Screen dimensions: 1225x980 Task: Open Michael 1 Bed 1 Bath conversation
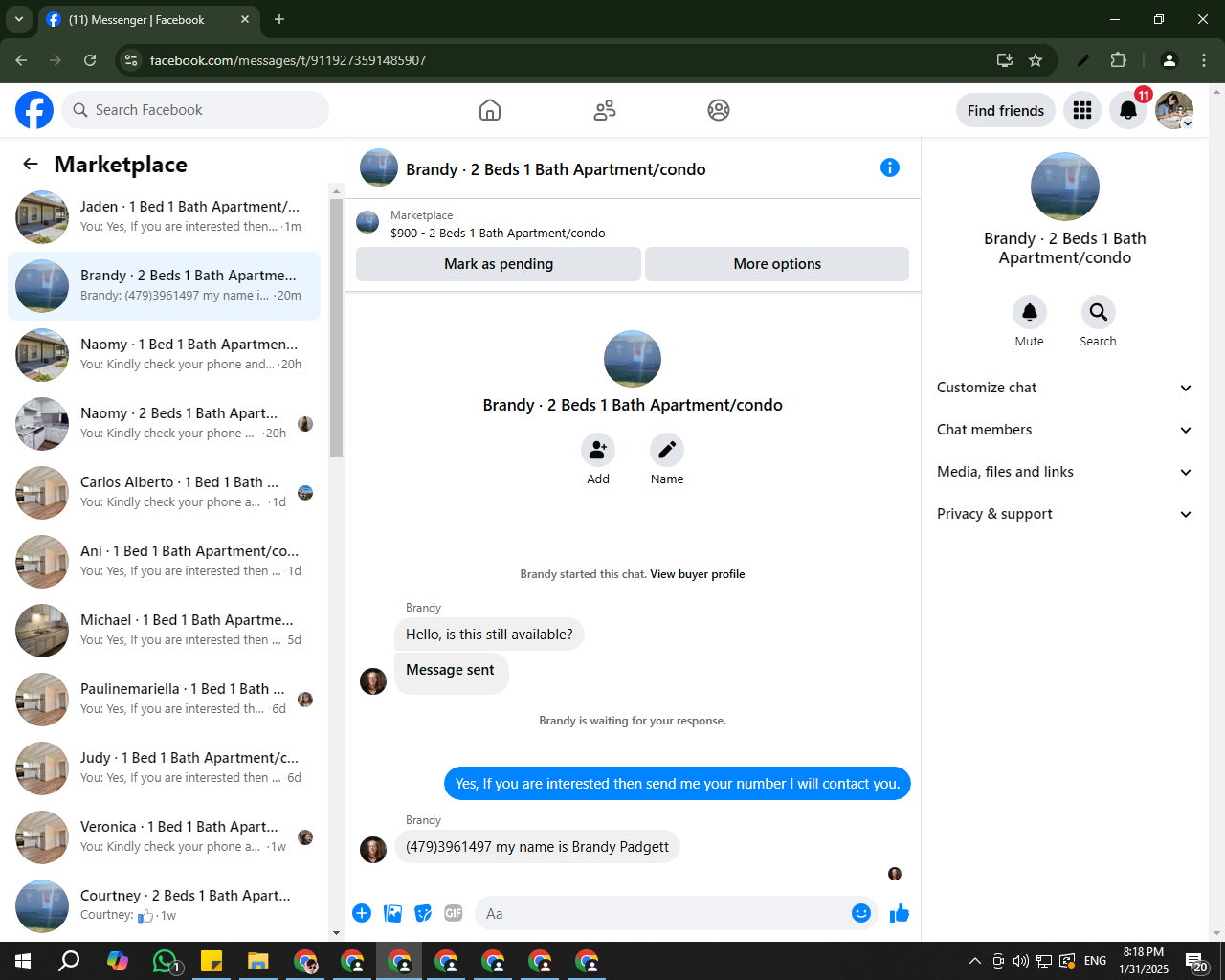164,631
